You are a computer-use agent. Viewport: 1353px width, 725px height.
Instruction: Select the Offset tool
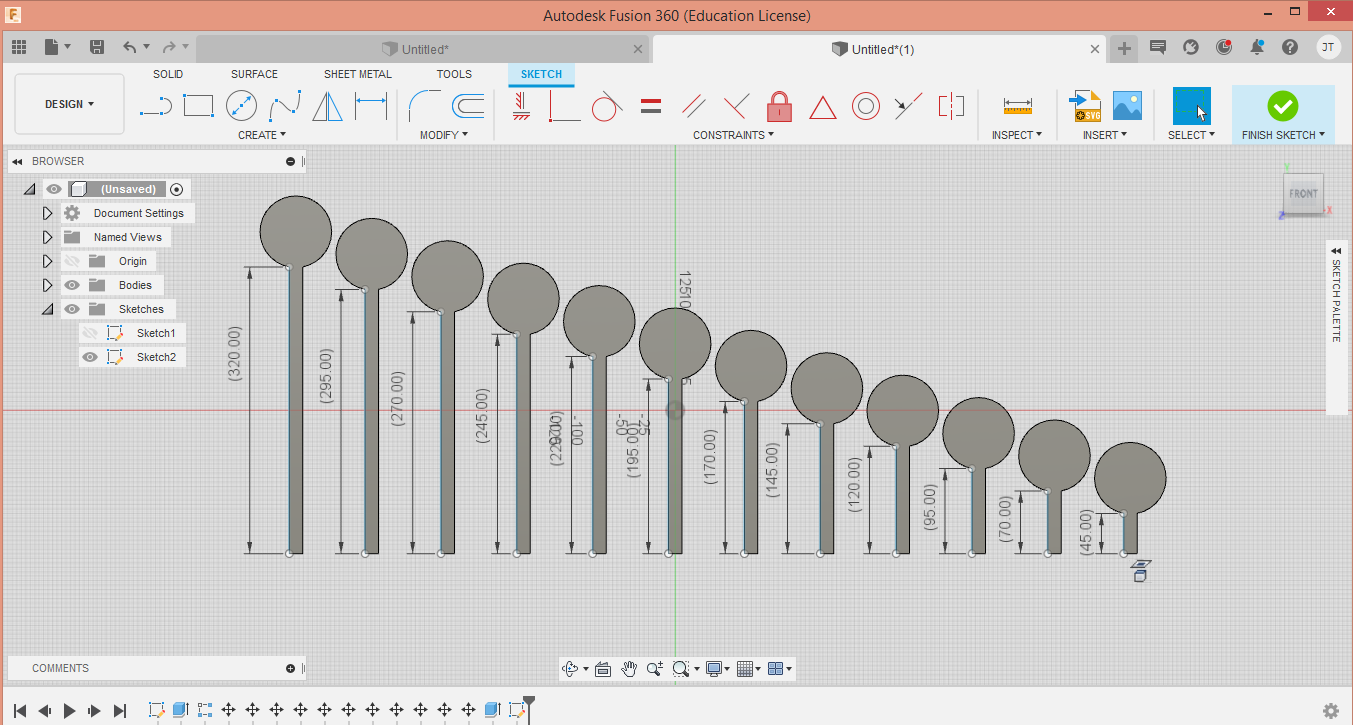click(468, 105)
